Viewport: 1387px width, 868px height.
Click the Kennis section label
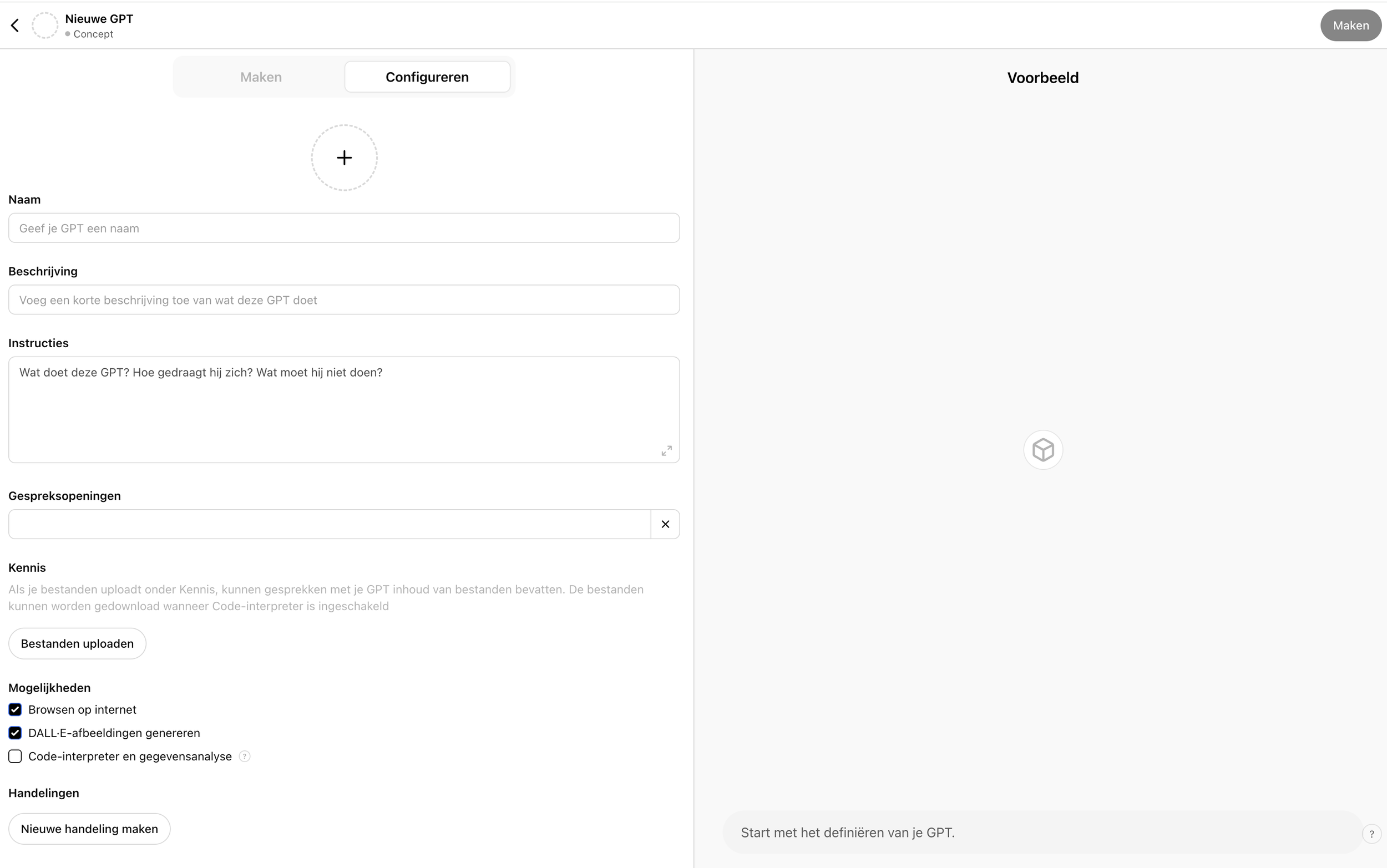[x=27, y=567]
